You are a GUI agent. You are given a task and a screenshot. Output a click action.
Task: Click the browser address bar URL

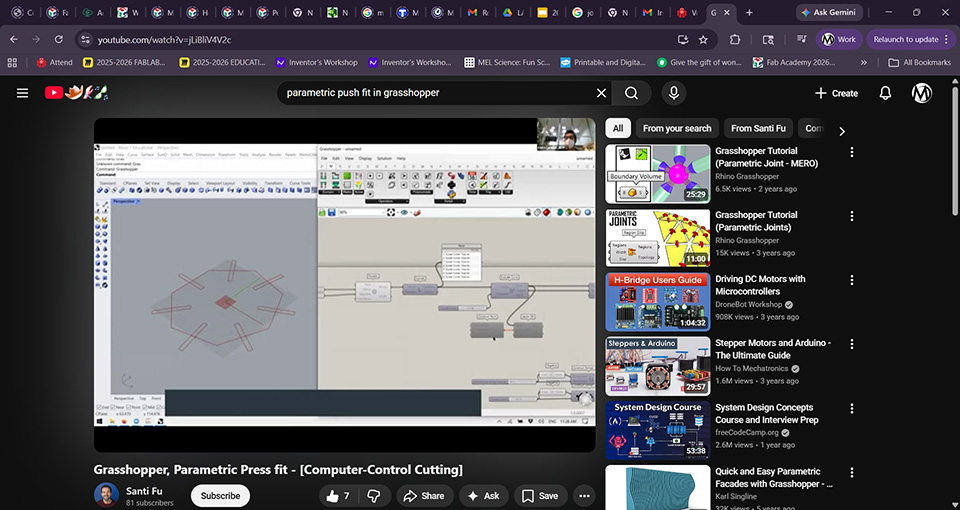pyautogui.click(x=165, y=40)
